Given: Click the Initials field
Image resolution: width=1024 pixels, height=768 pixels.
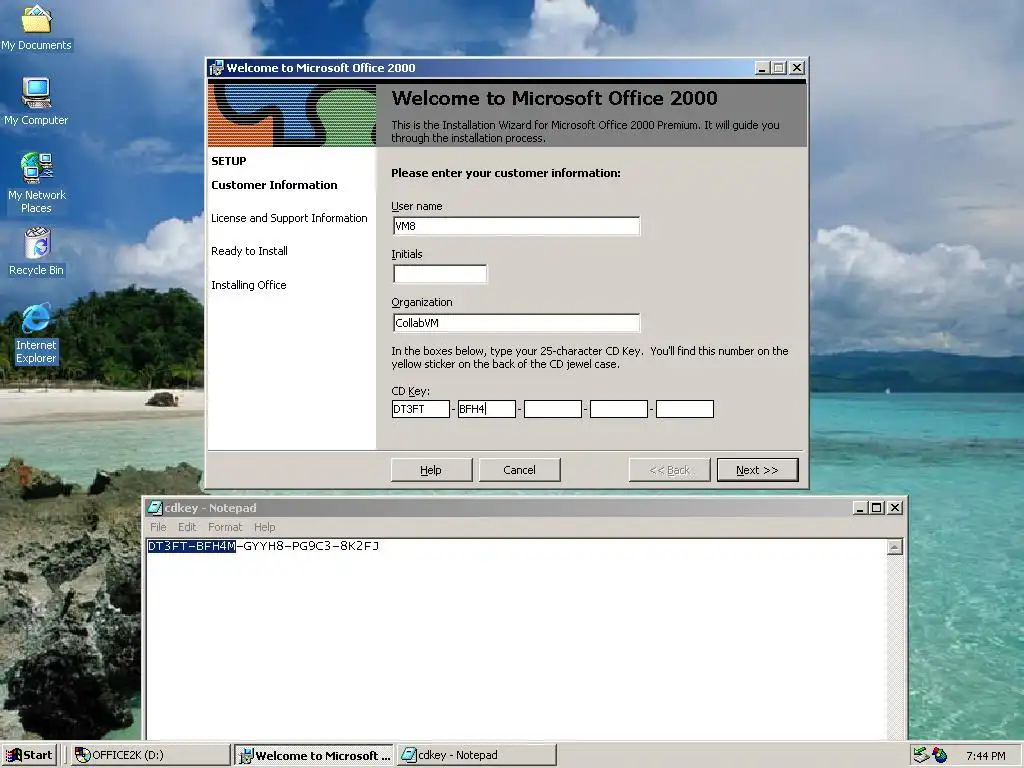Looking at the screenshot, I should pyautogui.click(x=440, y=274).
